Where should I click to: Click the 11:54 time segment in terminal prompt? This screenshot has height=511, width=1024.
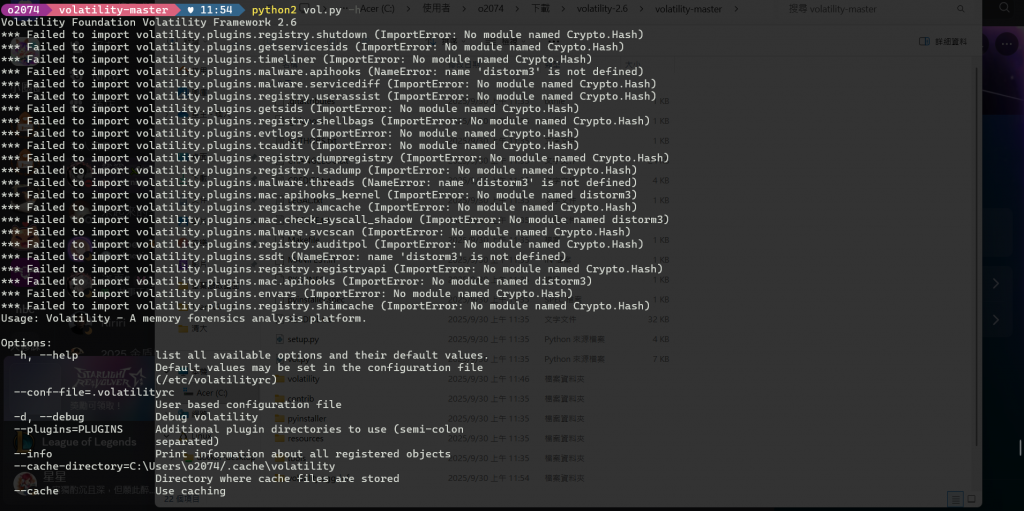click(210, 10)
